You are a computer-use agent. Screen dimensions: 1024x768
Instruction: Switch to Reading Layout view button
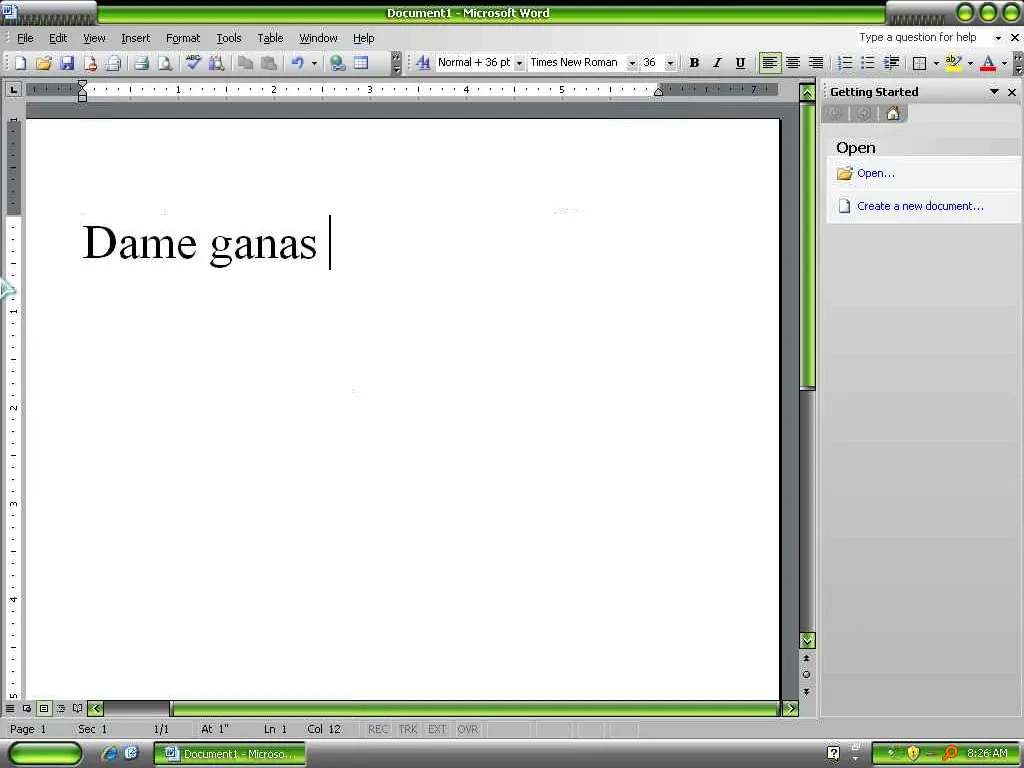78,708
